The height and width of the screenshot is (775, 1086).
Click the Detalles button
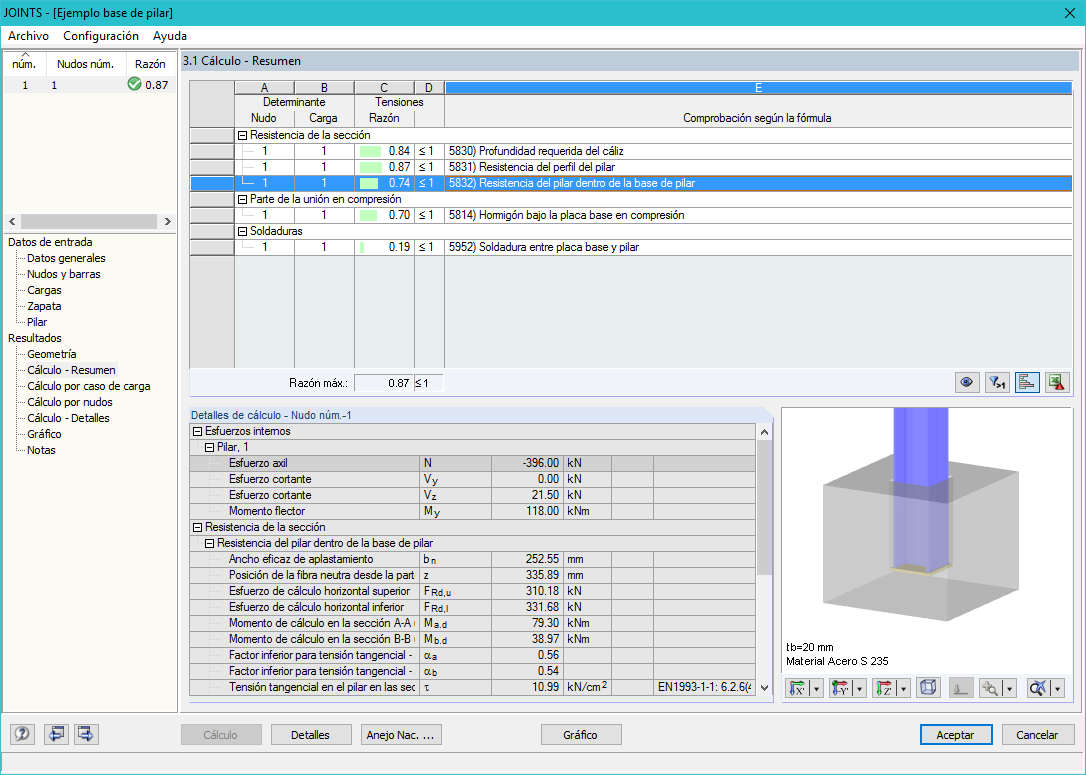(x=310, y=735)
